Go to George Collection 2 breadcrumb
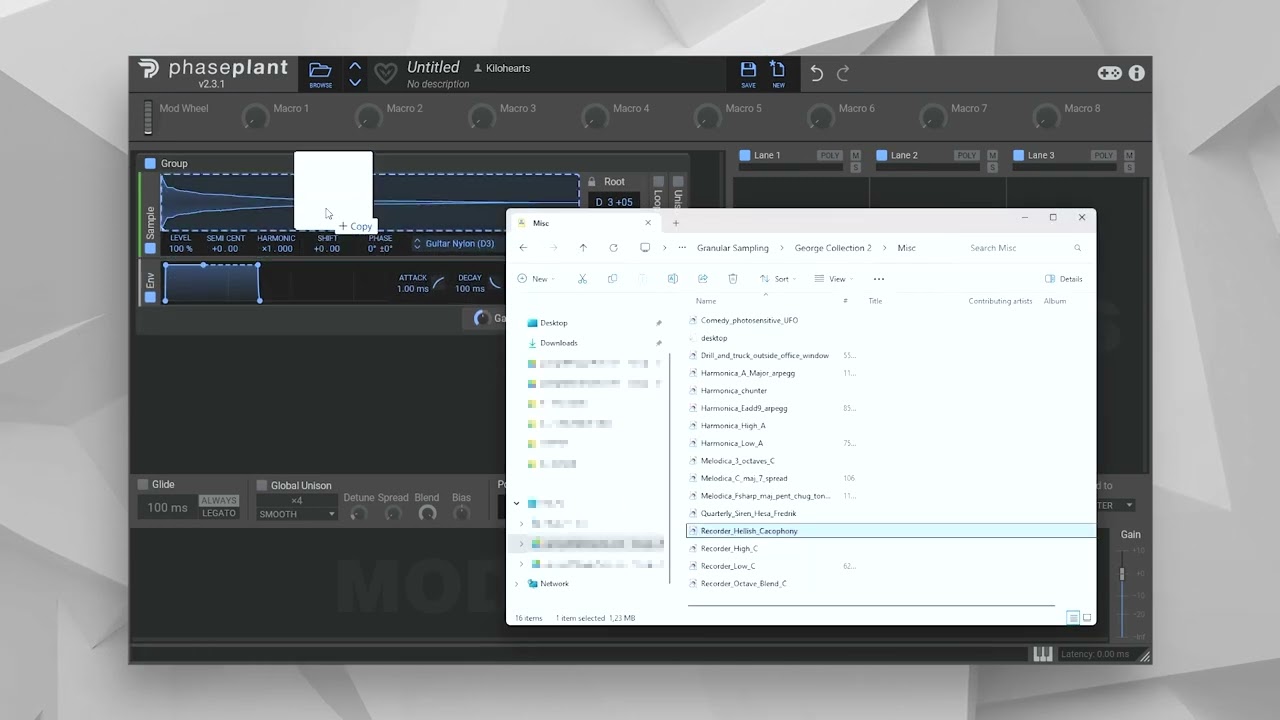 833,248
